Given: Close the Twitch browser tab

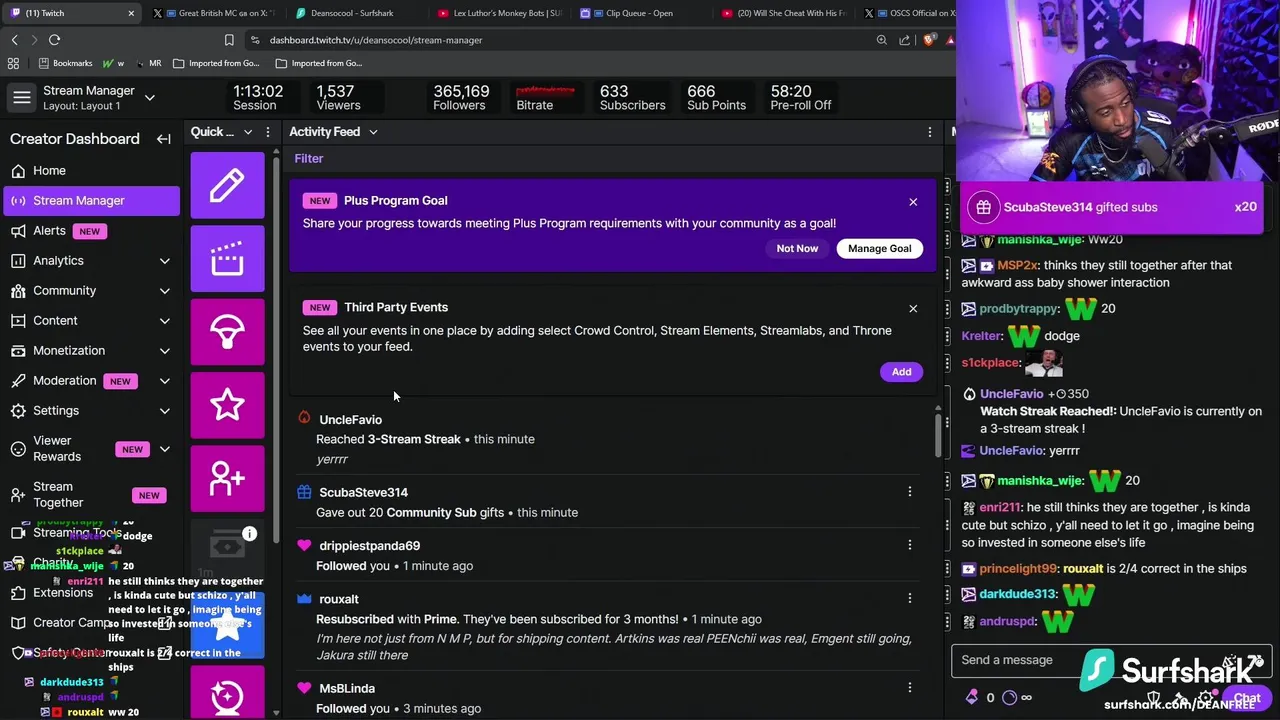Looking at the screenshot, I should point(131,13).
